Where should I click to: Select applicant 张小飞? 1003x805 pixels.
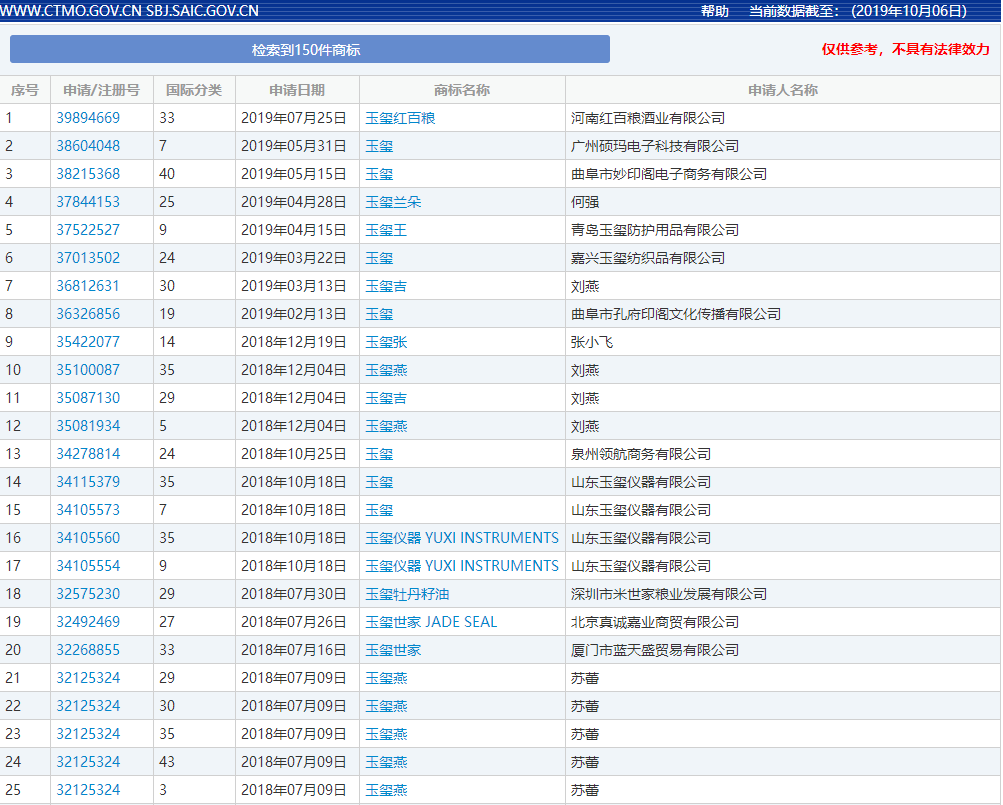[592, 342]
